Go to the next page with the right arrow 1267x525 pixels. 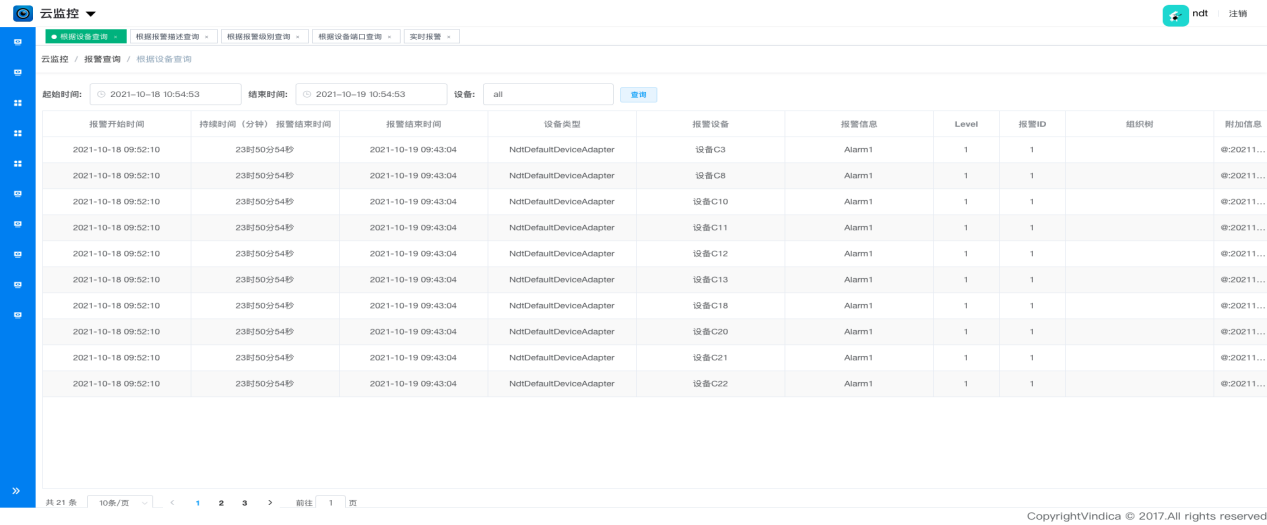pos(270,502)
